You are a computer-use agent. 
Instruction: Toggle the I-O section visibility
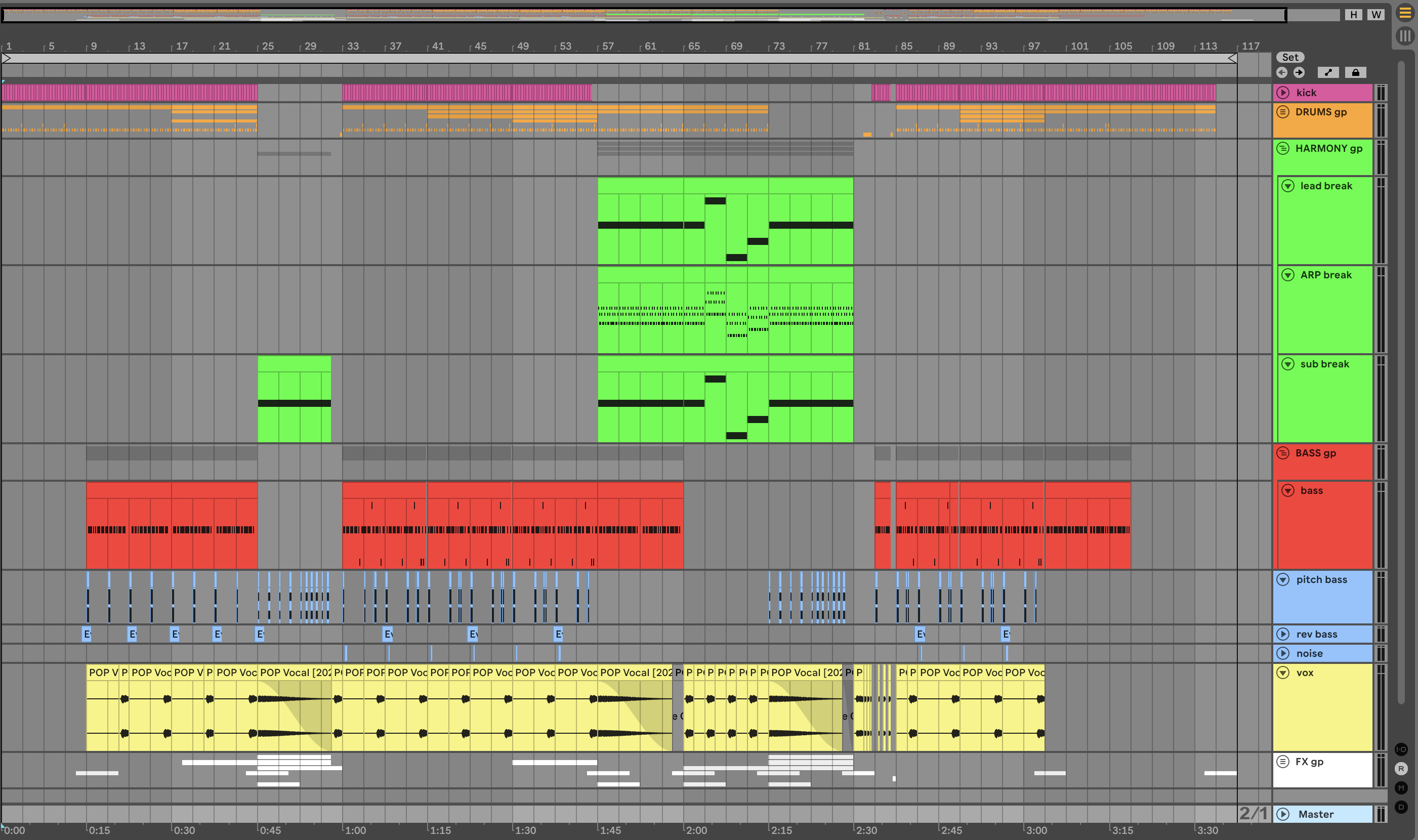1401,749
